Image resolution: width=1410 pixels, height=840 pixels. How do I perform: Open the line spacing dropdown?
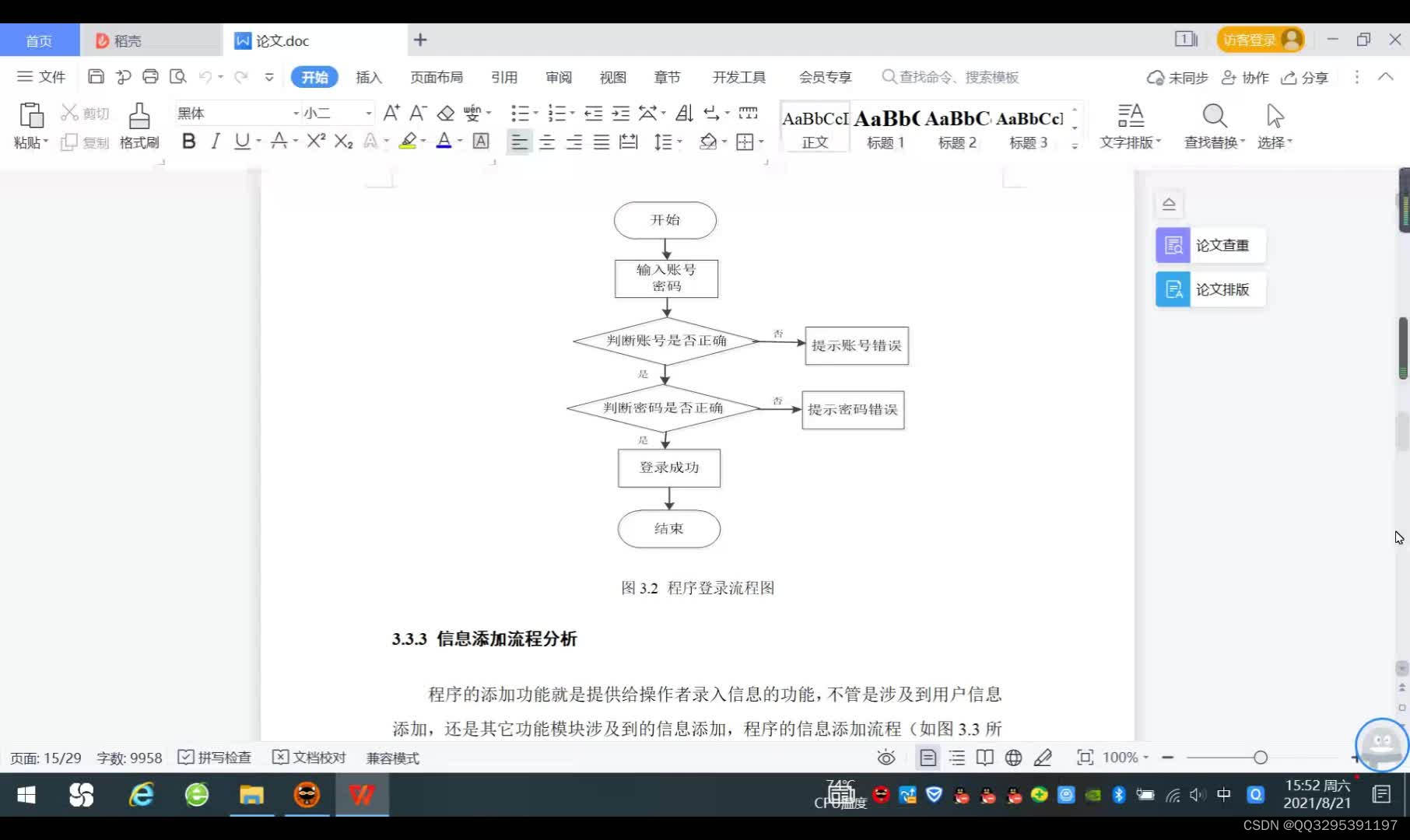tap(680, 142)
